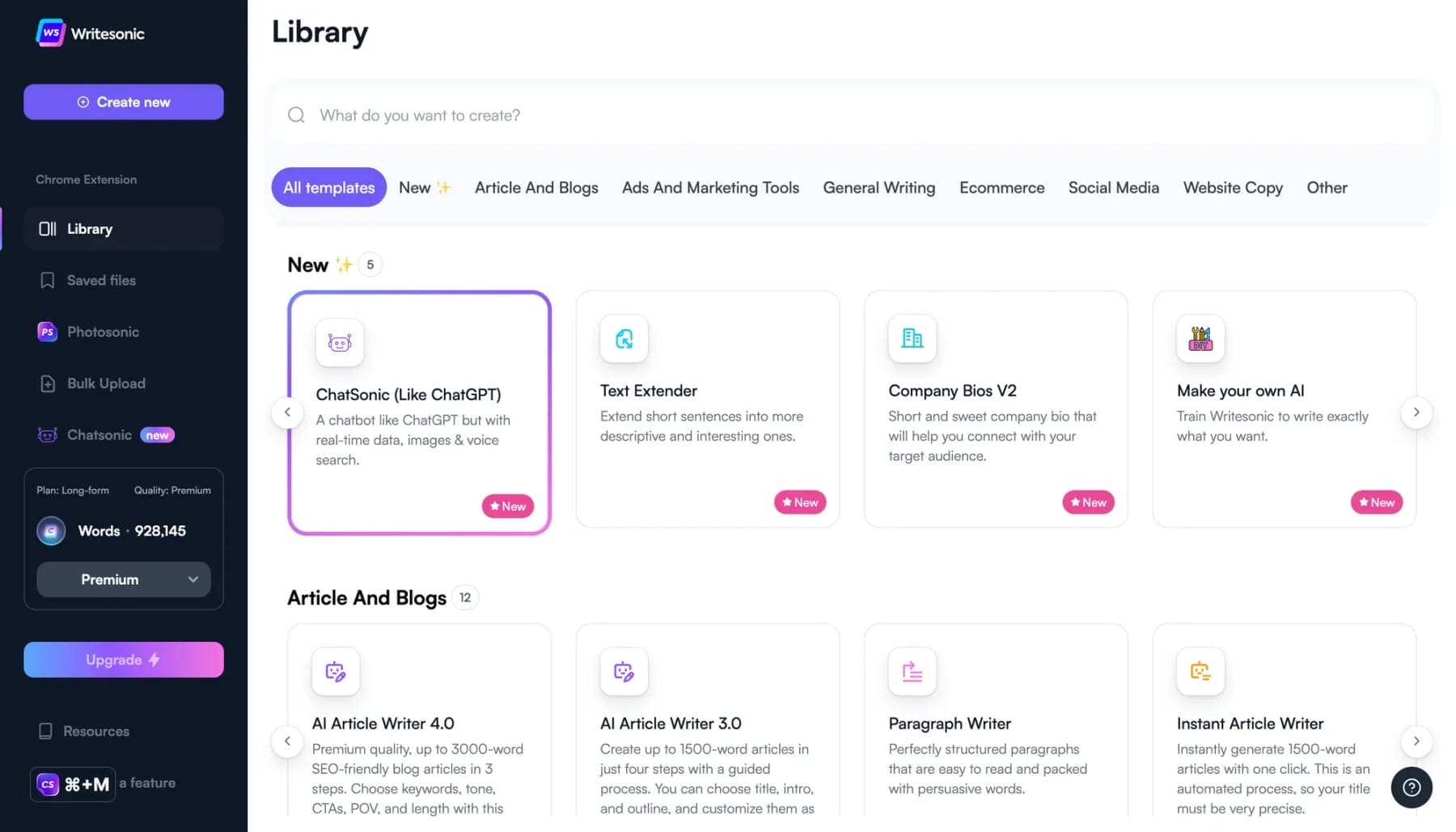Click the template search field

click(x=728, y=115)
